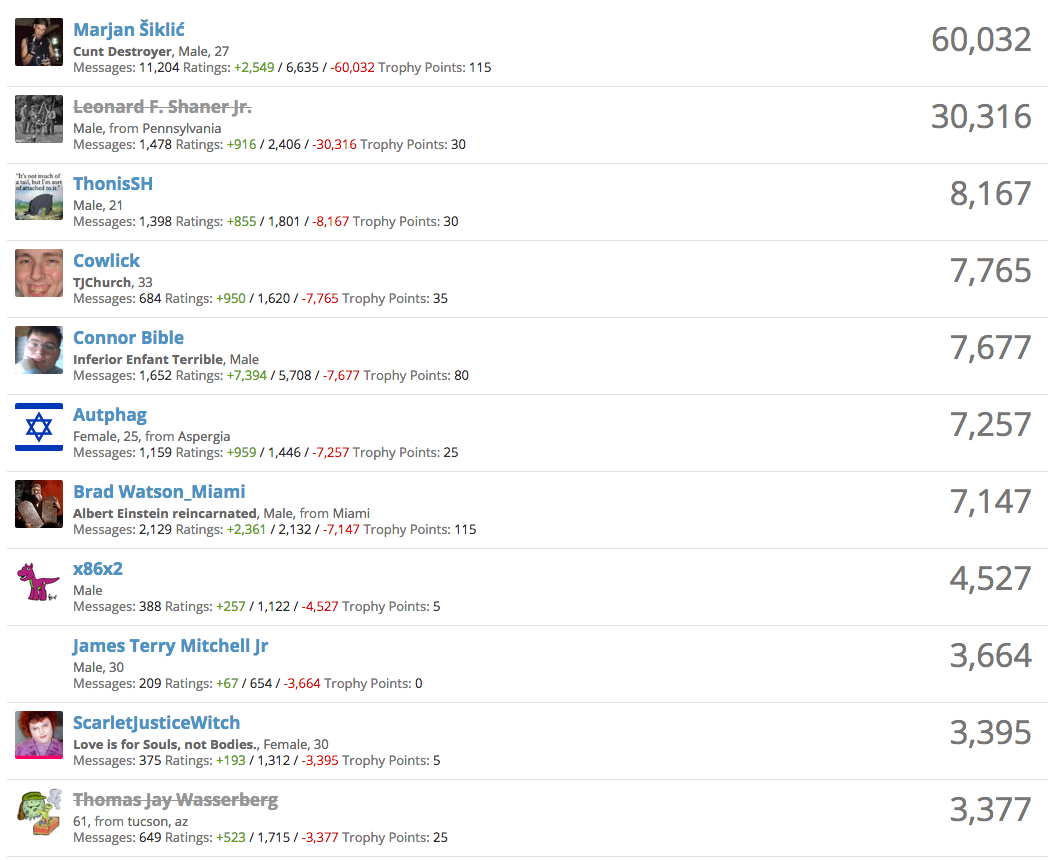1051x860 pixels.
Task: Click "Trophy Points: 0" in James Terry Mitchell's stats
Action: click(373, 684)
